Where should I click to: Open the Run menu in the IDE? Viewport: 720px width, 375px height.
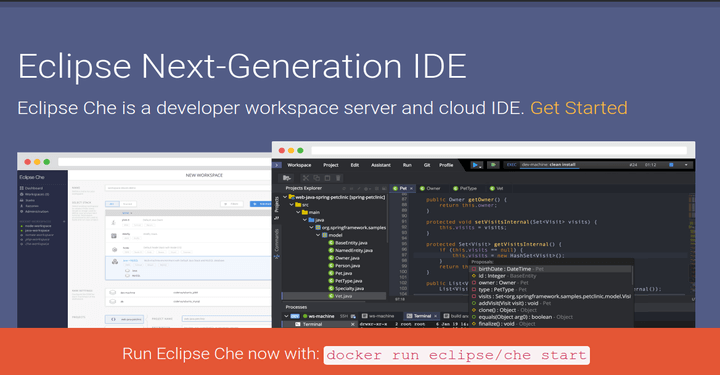(x=407, y=165)
